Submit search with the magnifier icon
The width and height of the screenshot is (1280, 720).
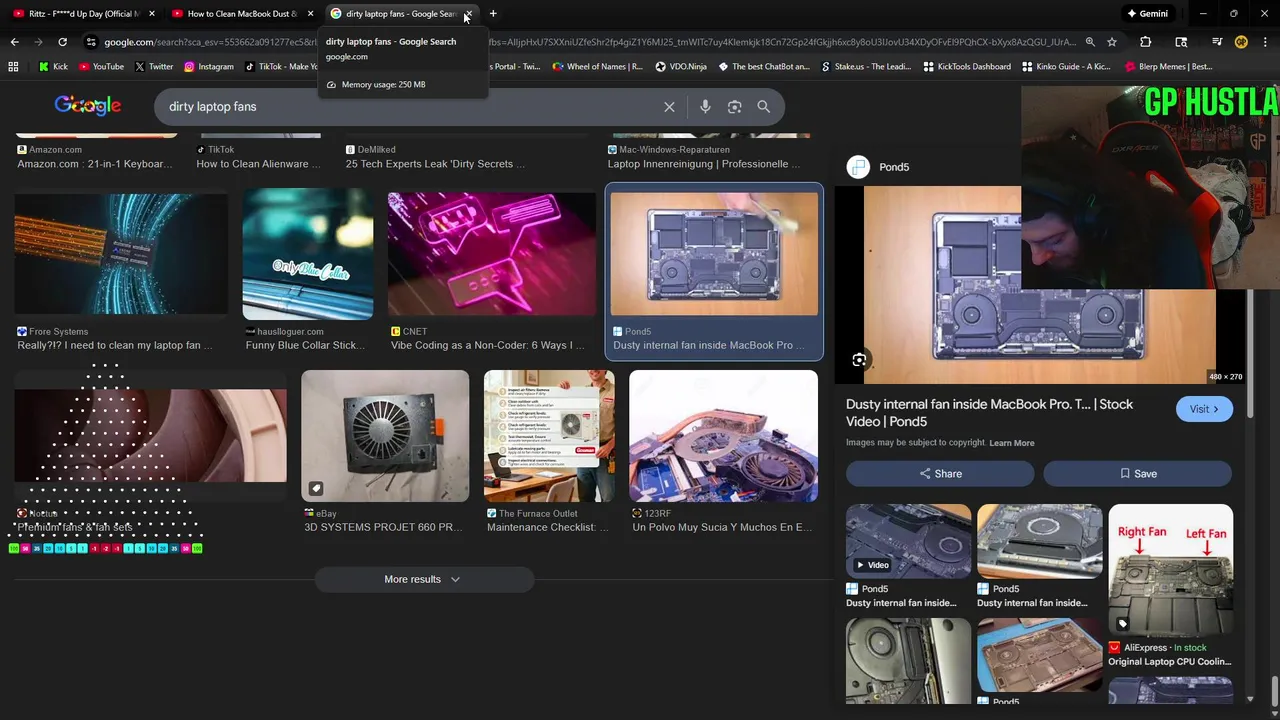point(764,107)
